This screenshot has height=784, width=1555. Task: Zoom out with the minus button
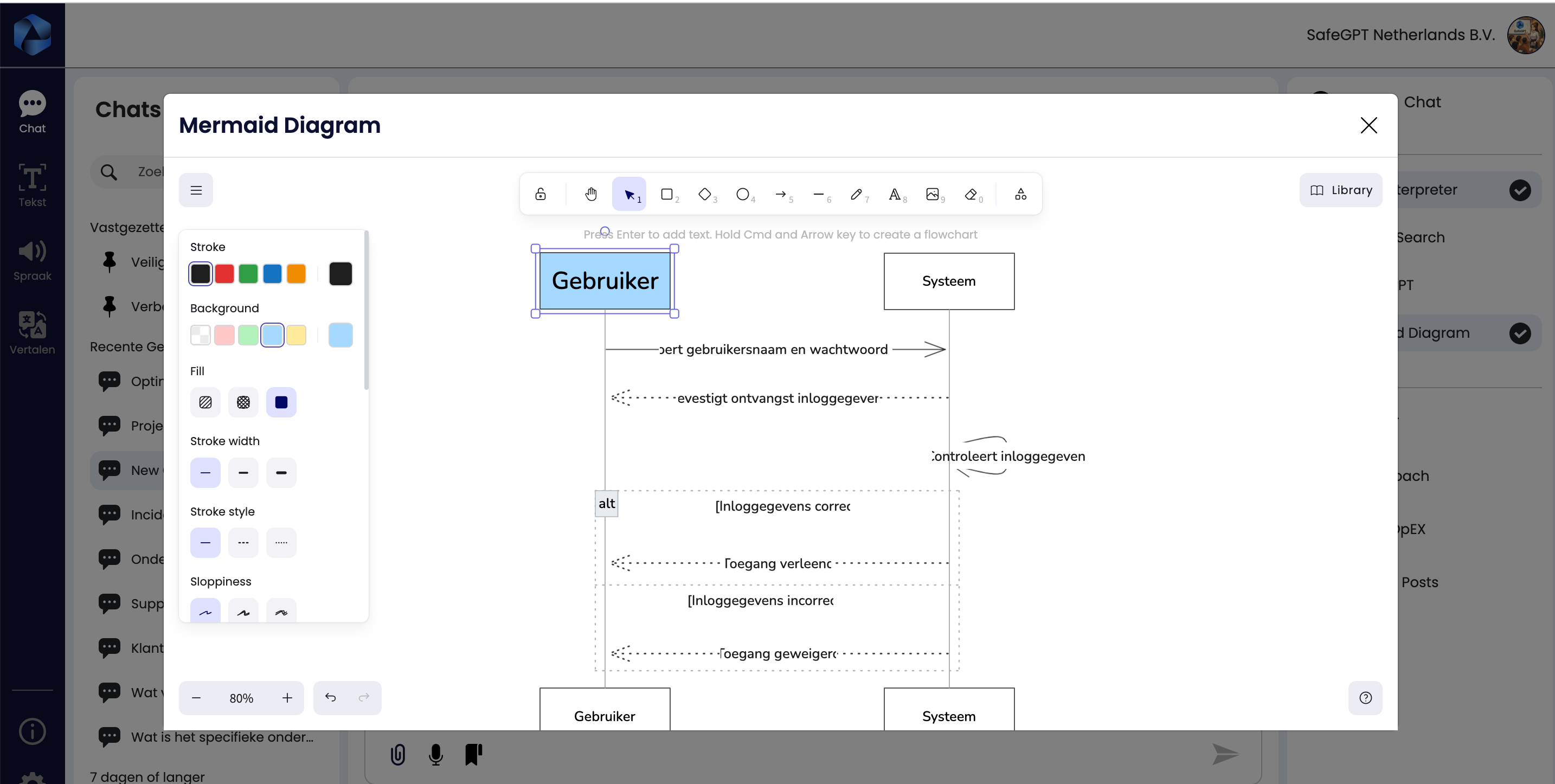point(196,698)
